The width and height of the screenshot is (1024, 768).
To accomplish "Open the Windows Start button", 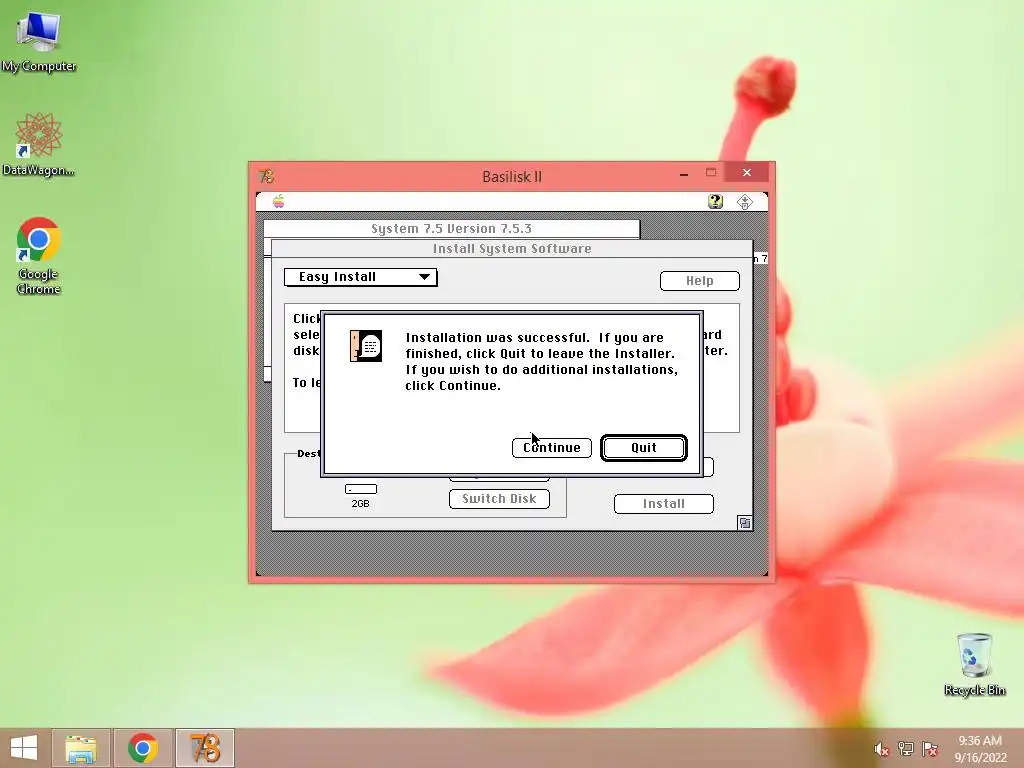I will pos(24,748).
